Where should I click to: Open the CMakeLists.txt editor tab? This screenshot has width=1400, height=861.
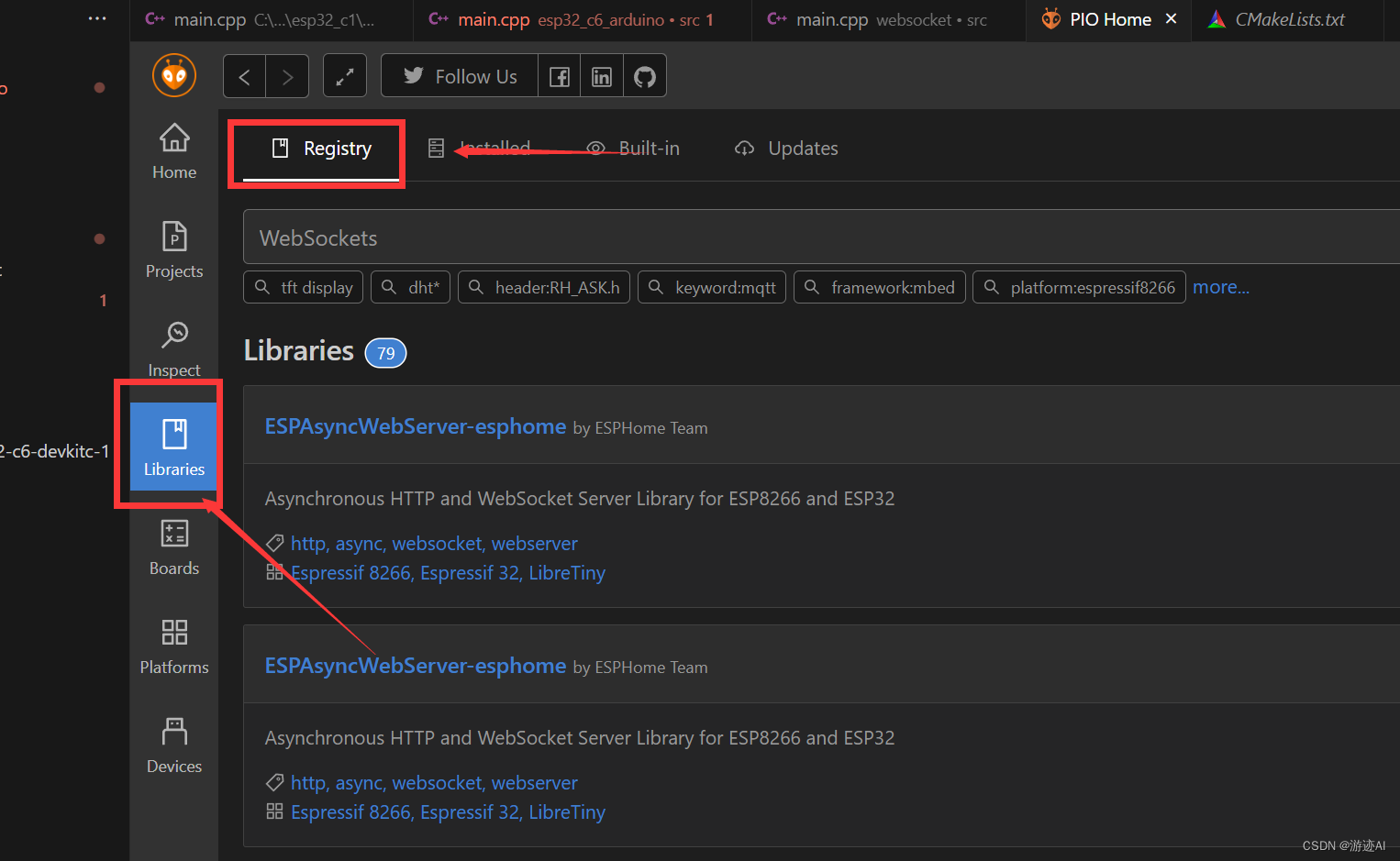click(1288, 19)
